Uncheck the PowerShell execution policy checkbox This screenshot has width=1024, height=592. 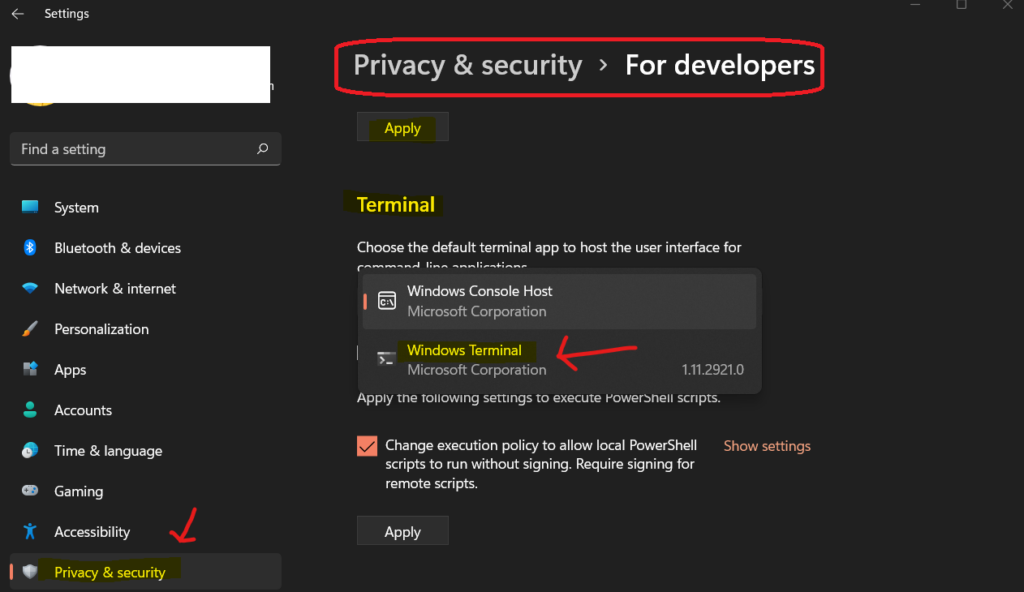coord(367,446)
